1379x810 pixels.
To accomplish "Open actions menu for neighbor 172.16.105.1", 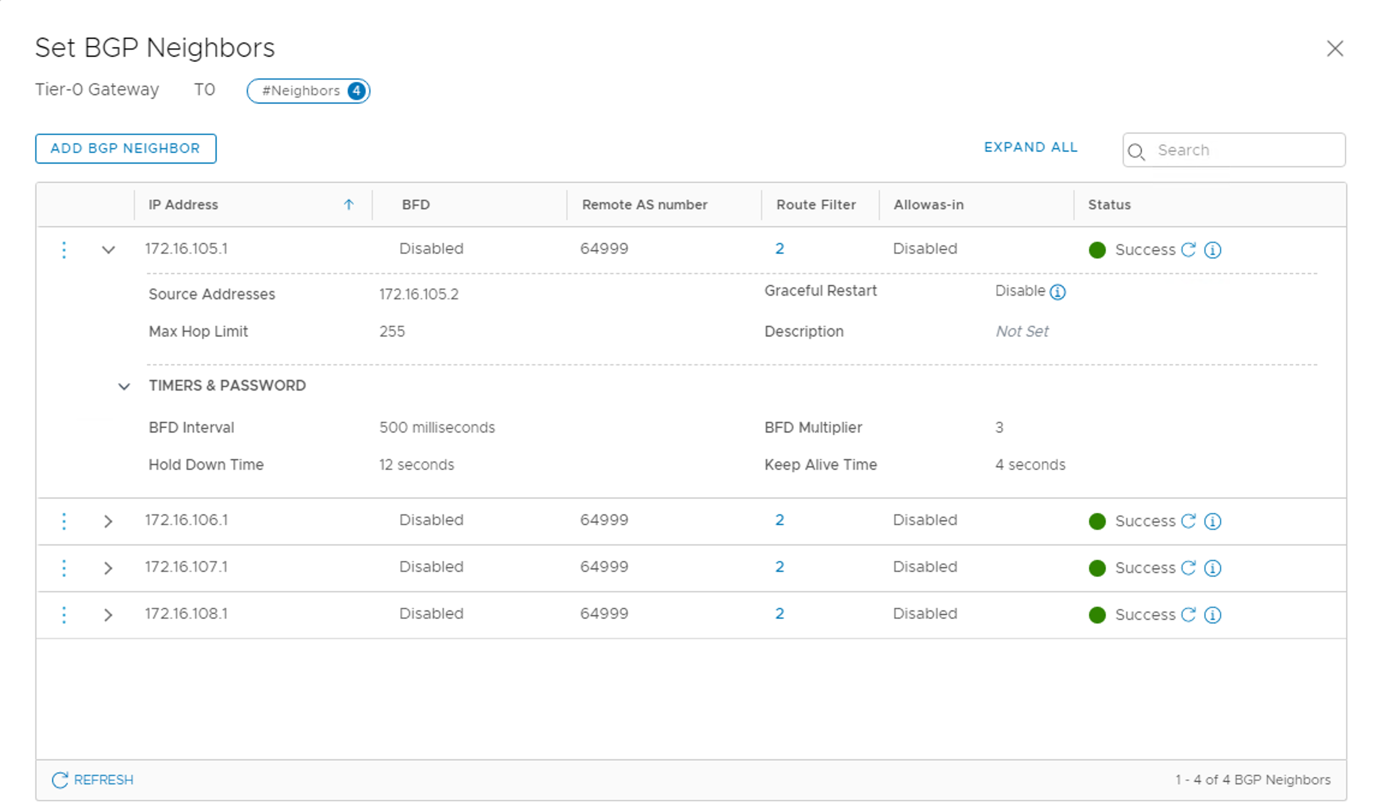I will click(64, 250).
